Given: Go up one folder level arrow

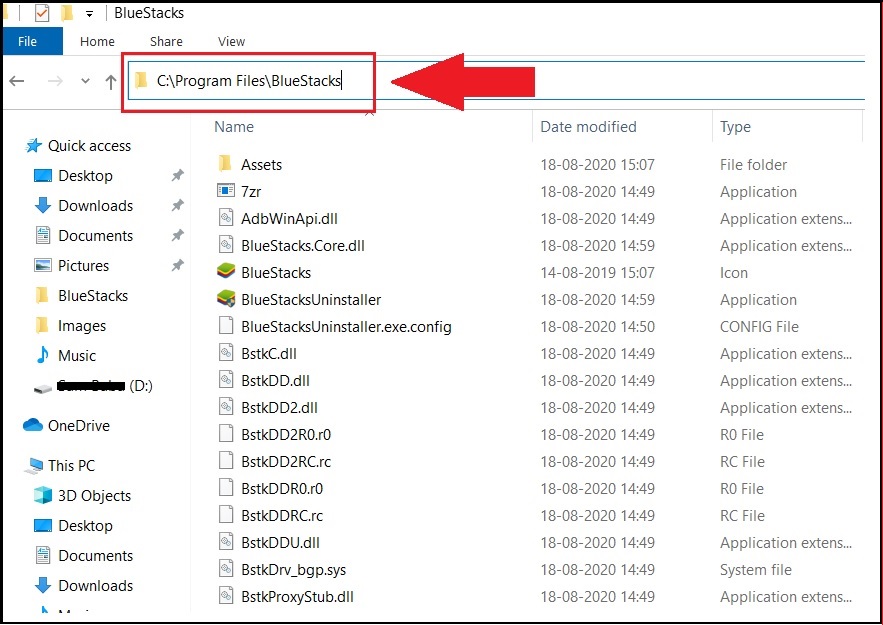Looking at the screenshot, I should (111, 82).
